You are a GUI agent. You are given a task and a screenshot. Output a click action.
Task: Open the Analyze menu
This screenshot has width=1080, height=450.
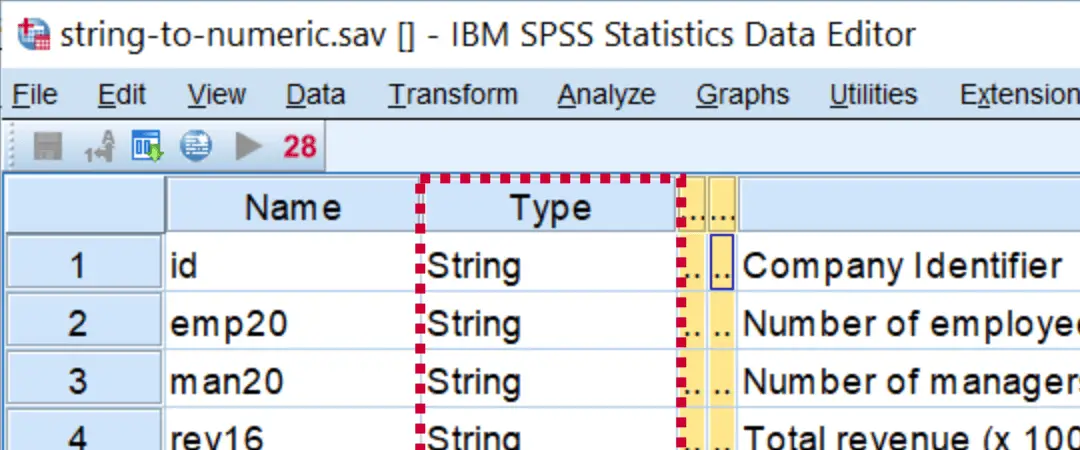(x=606, y=95)
